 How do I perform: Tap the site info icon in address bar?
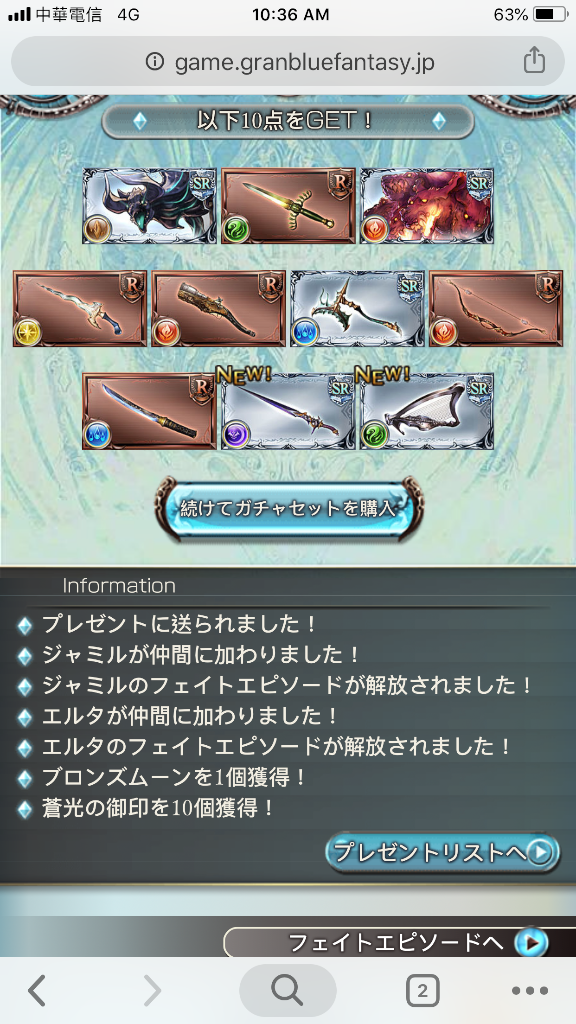[154, 62]
